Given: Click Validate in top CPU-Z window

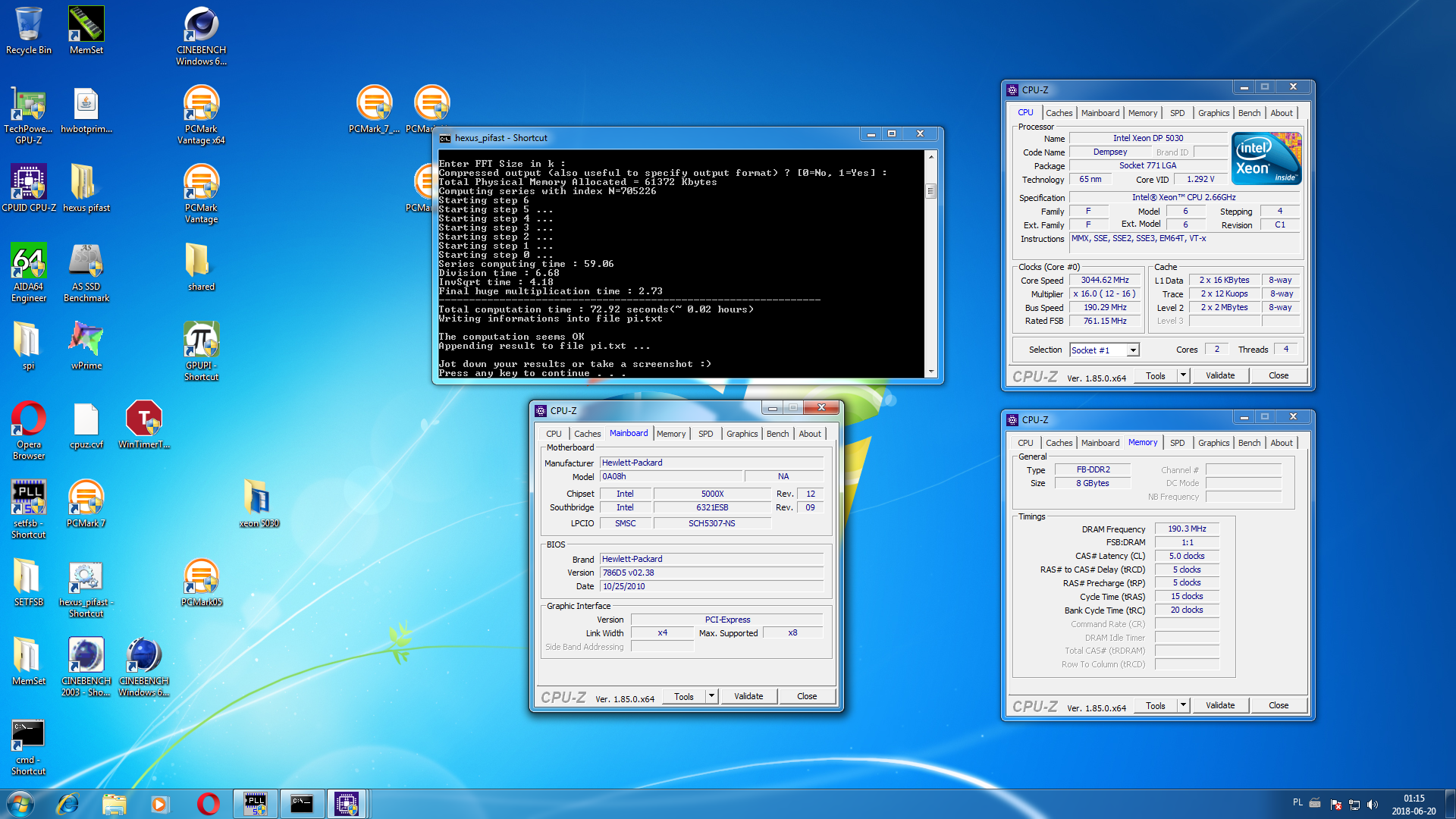Looking at the screenshot, I should (x=1220, y=375).
